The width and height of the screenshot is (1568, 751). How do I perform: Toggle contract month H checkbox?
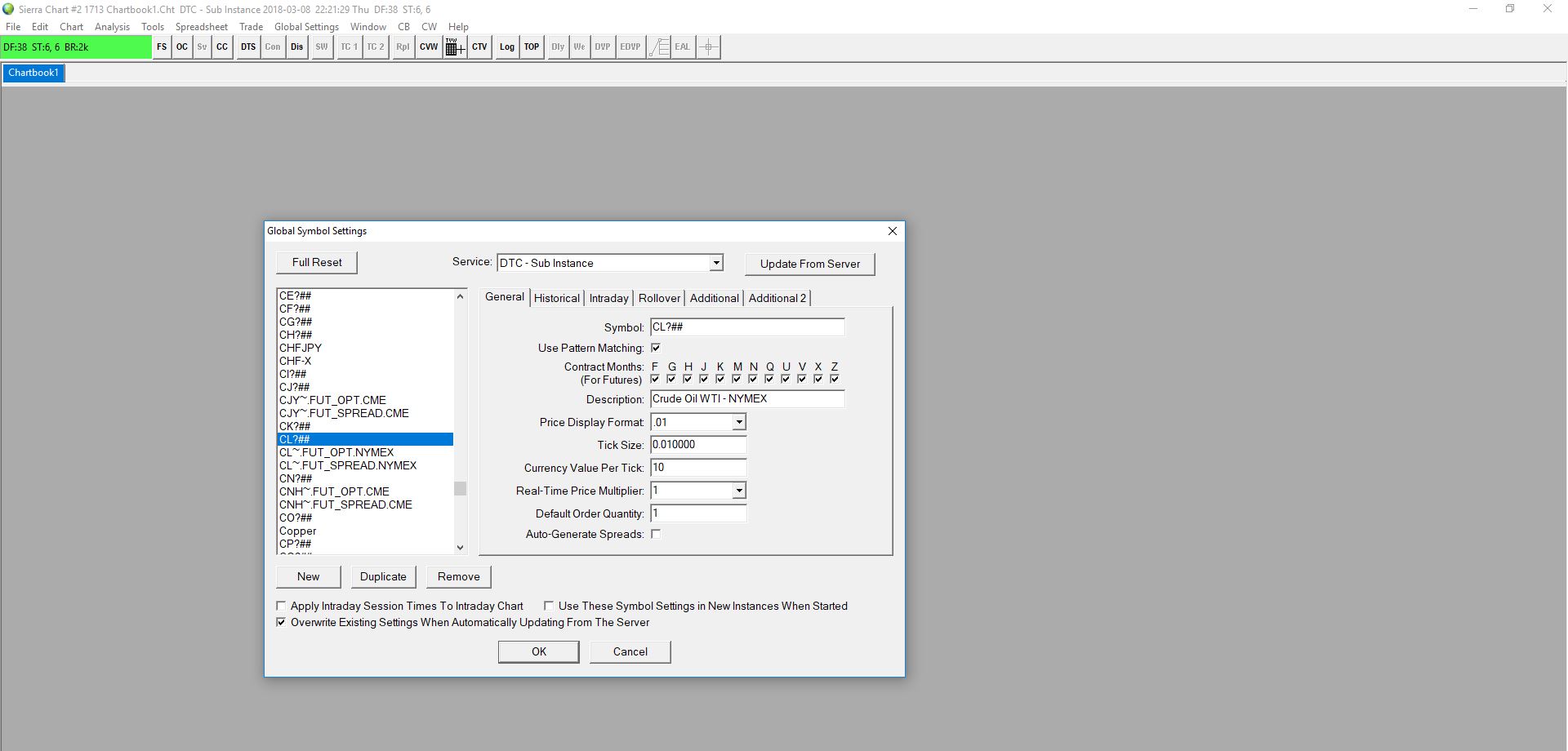688,379
